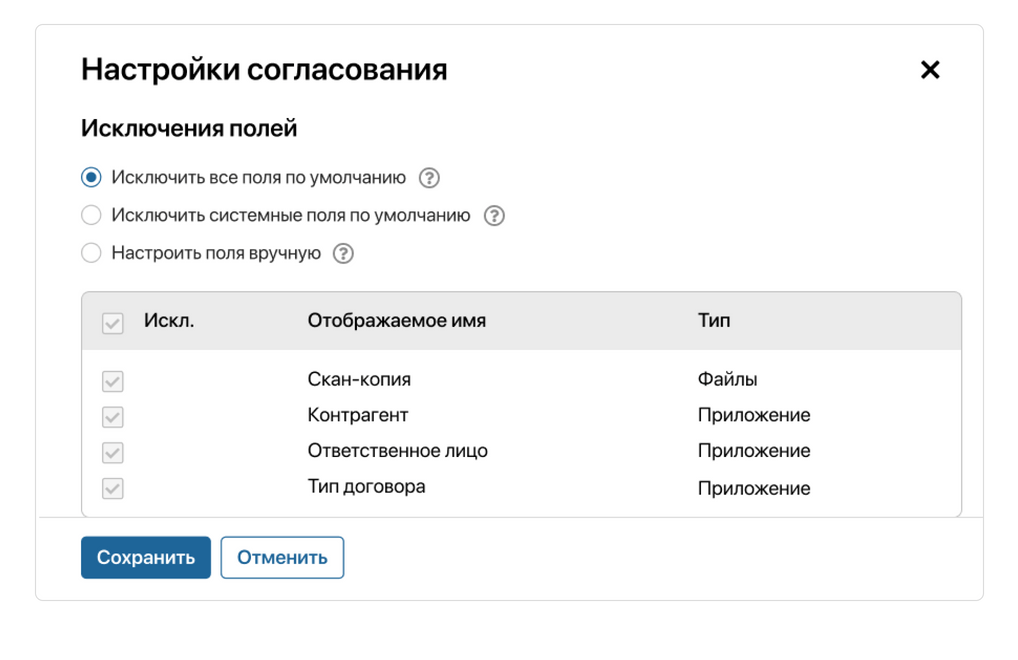Click the 'Сохранить' button
The width and height of the screenshot is (1018, 660).
(x=145, y=557)
